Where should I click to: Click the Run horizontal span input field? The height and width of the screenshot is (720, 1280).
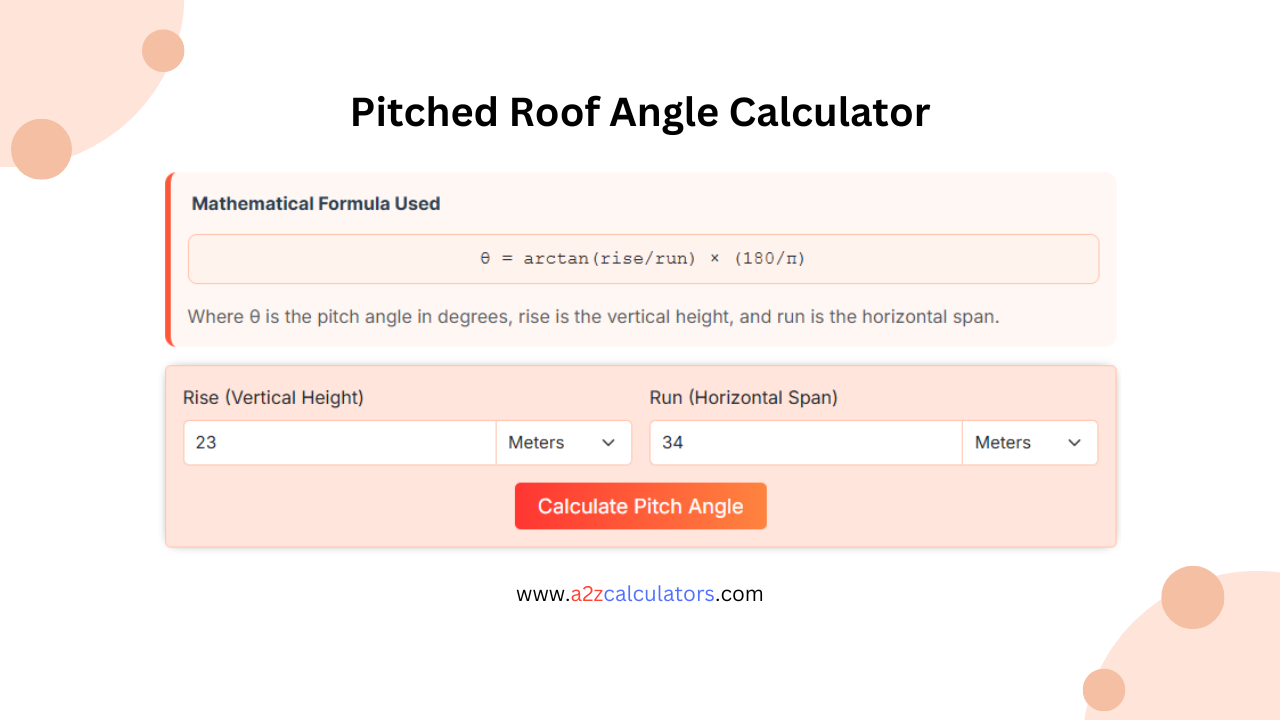[805, 442]
